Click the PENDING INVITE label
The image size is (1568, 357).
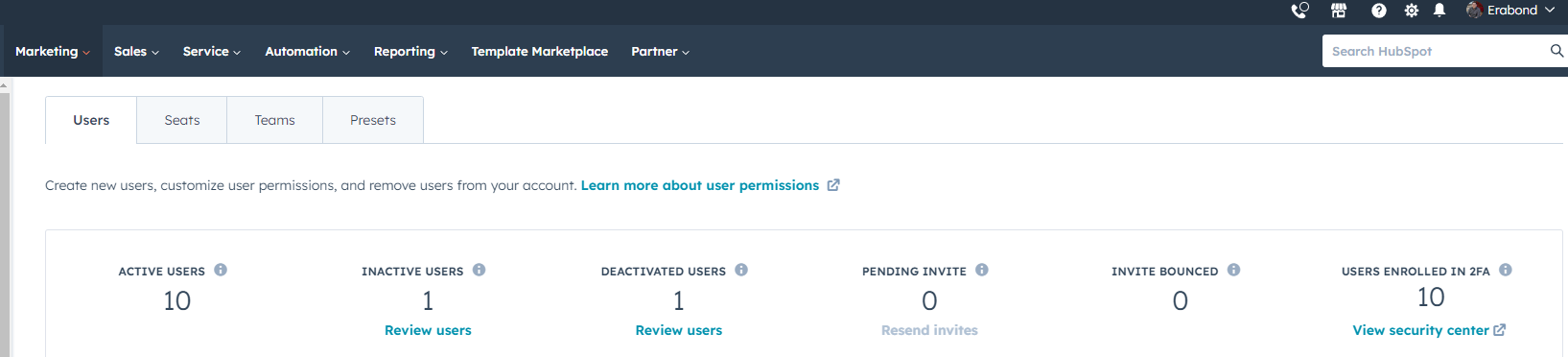click(x=914, y=272)
